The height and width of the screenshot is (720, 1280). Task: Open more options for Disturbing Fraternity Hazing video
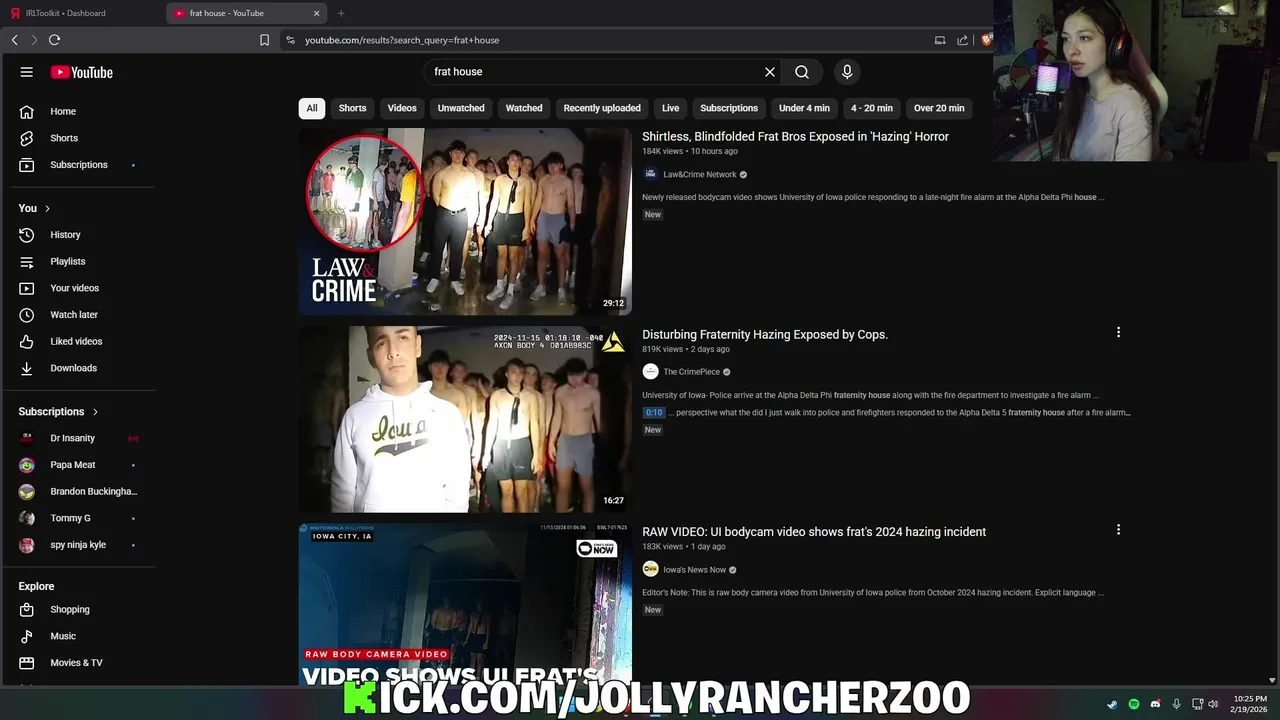coord(1118,332)
